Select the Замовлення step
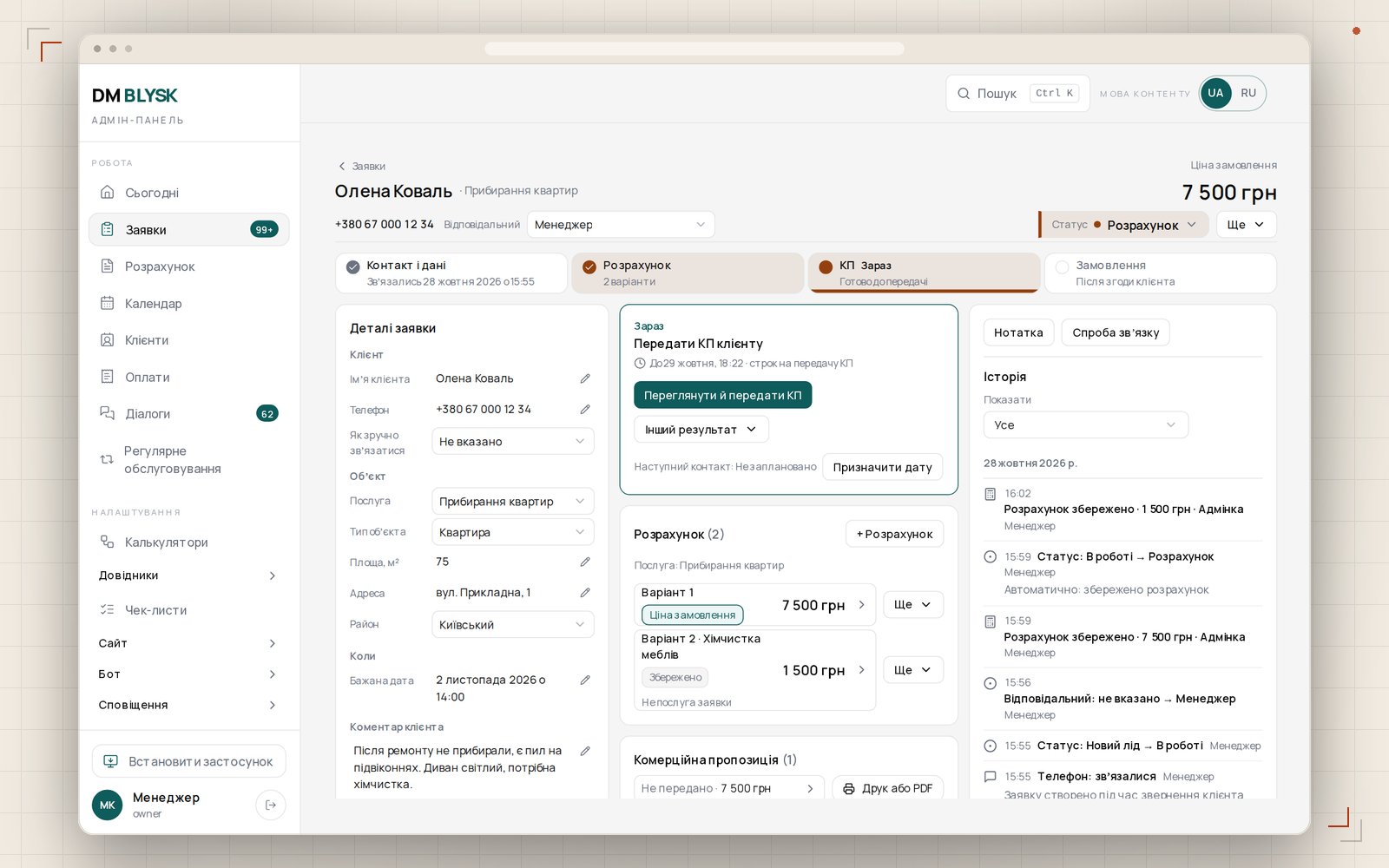The height and width of the screenshot is (868, 1389). (1161, 273)
